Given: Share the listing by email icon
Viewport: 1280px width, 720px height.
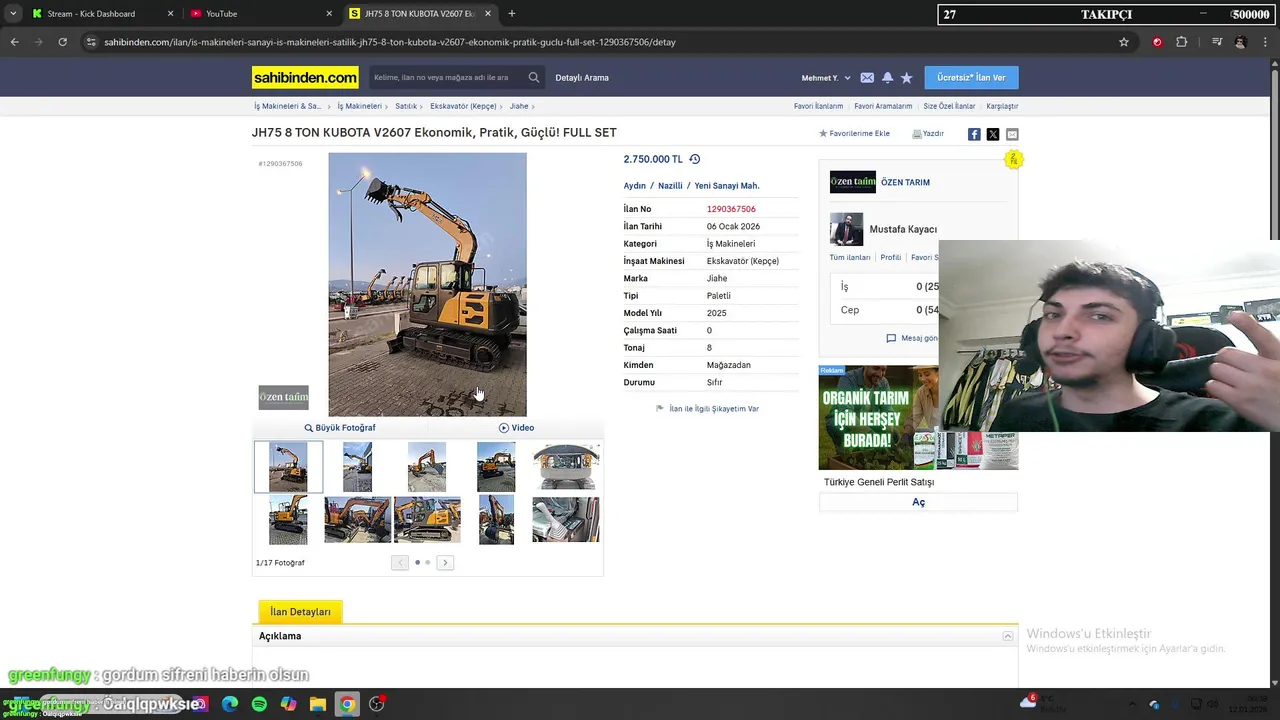Looking at the screenshot, I should 1012,134.
